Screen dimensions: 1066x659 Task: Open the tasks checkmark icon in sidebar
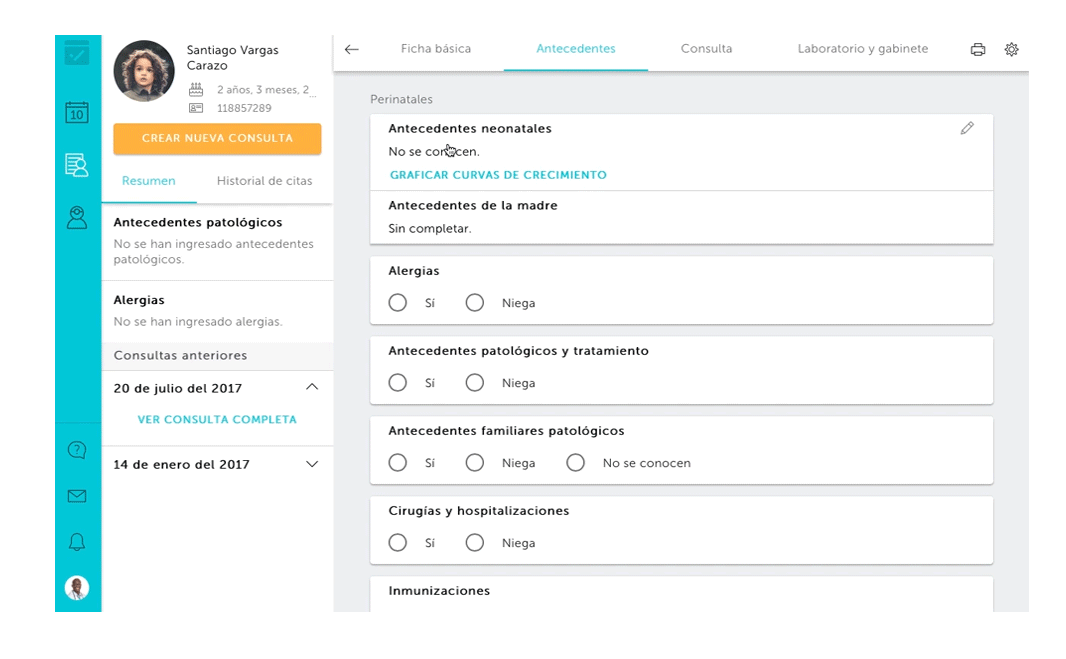(x=77, y=53)
